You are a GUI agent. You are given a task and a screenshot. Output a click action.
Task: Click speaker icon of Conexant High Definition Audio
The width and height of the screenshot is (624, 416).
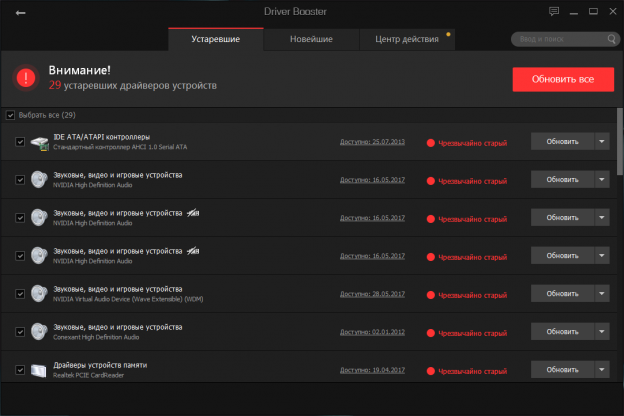tap(39, 332)
